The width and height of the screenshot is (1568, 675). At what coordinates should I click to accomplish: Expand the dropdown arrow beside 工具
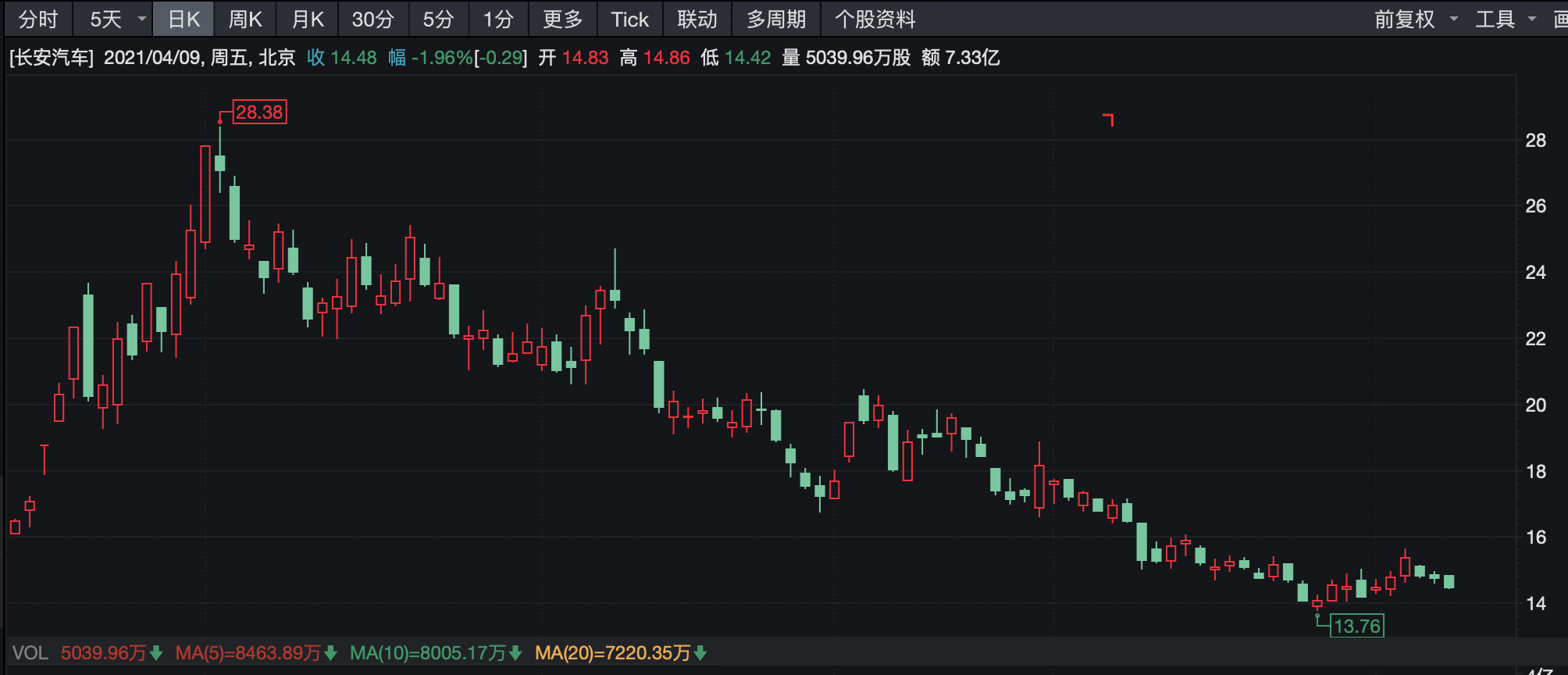1531,19
